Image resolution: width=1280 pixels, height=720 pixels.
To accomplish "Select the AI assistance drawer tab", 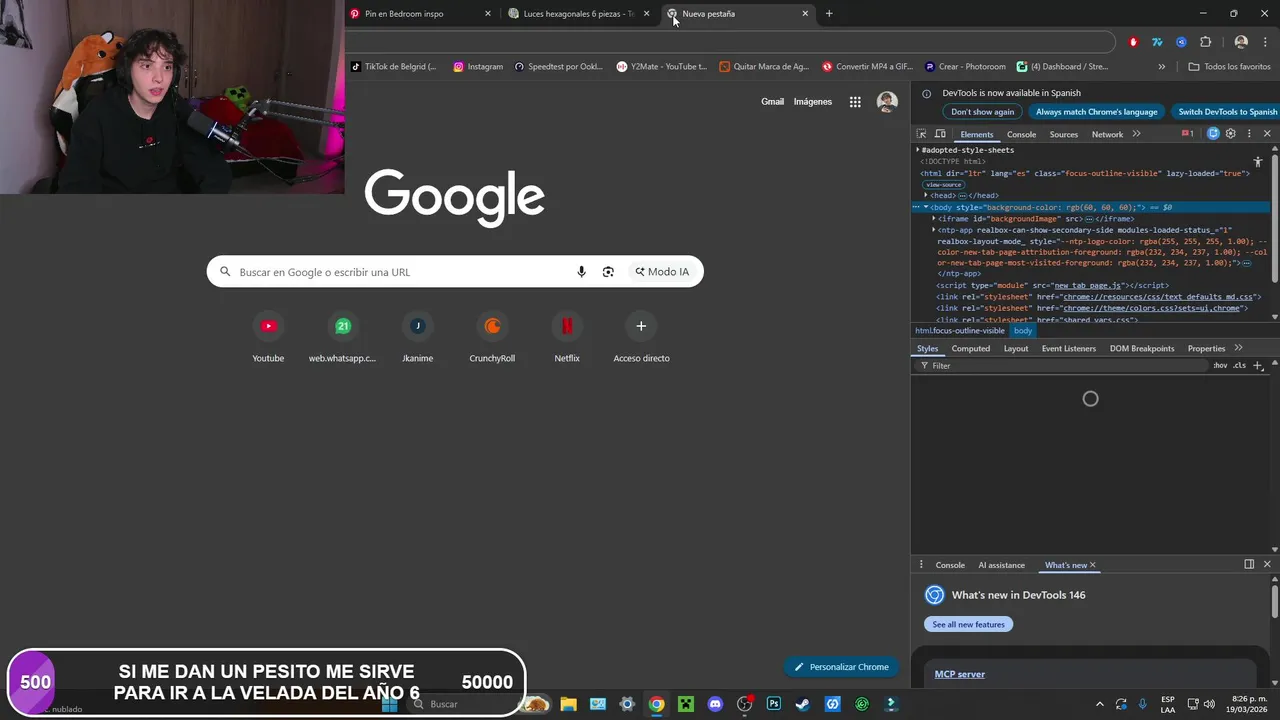I will tap(1001, 565).
